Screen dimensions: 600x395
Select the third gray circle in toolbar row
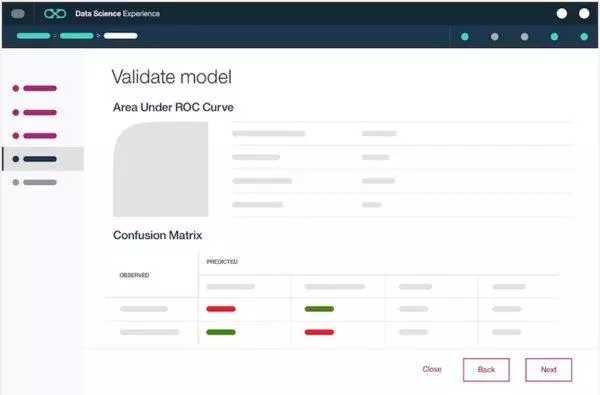[525, 37]
